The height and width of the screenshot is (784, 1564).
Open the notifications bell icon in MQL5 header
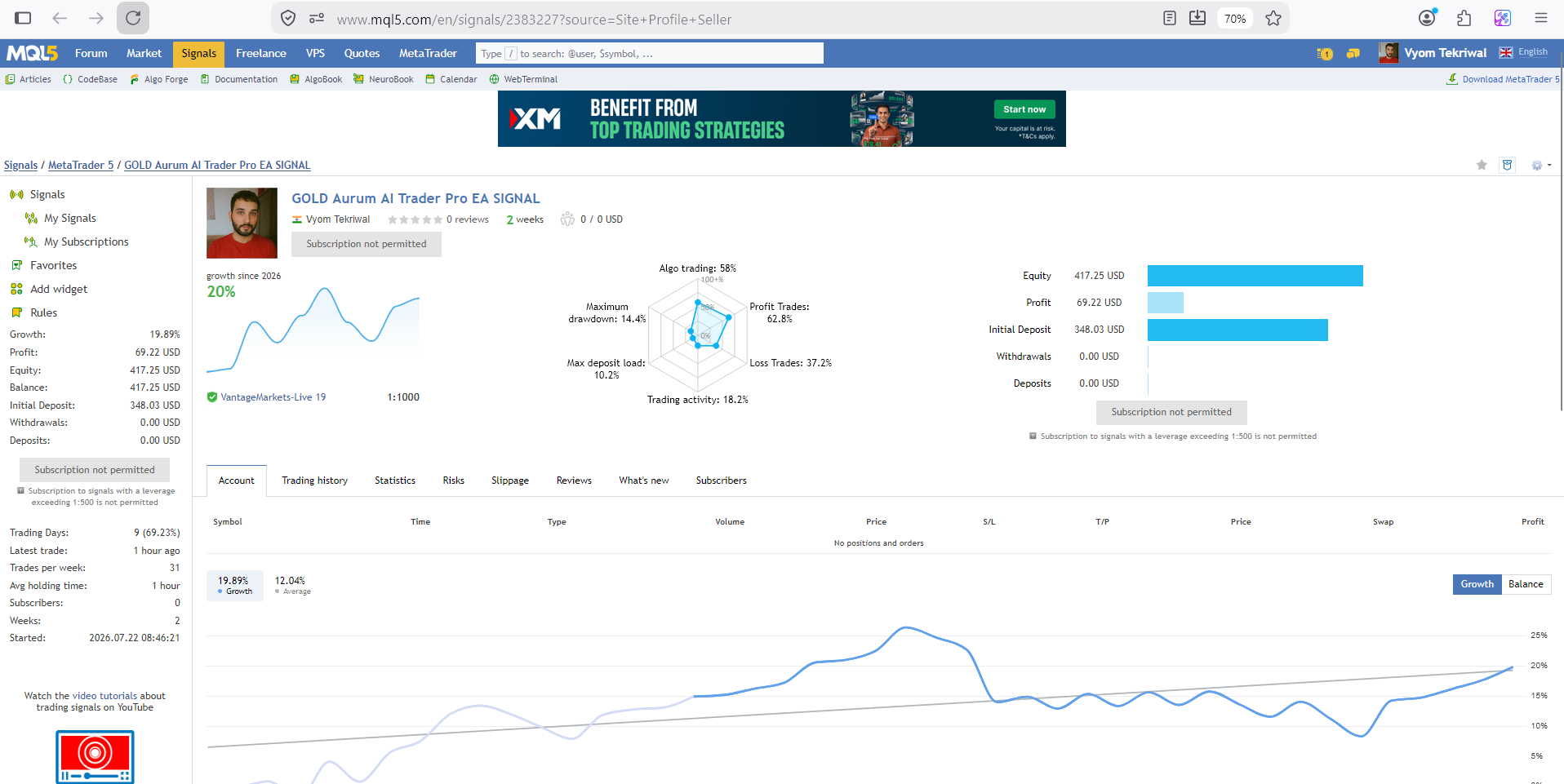pos(1324,54)
